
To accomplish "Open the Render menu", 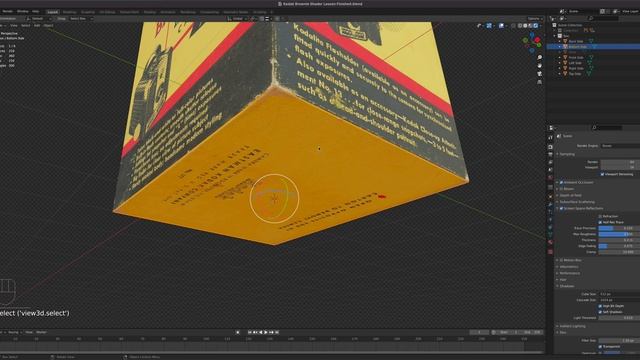I will click(x=8, y=11).
